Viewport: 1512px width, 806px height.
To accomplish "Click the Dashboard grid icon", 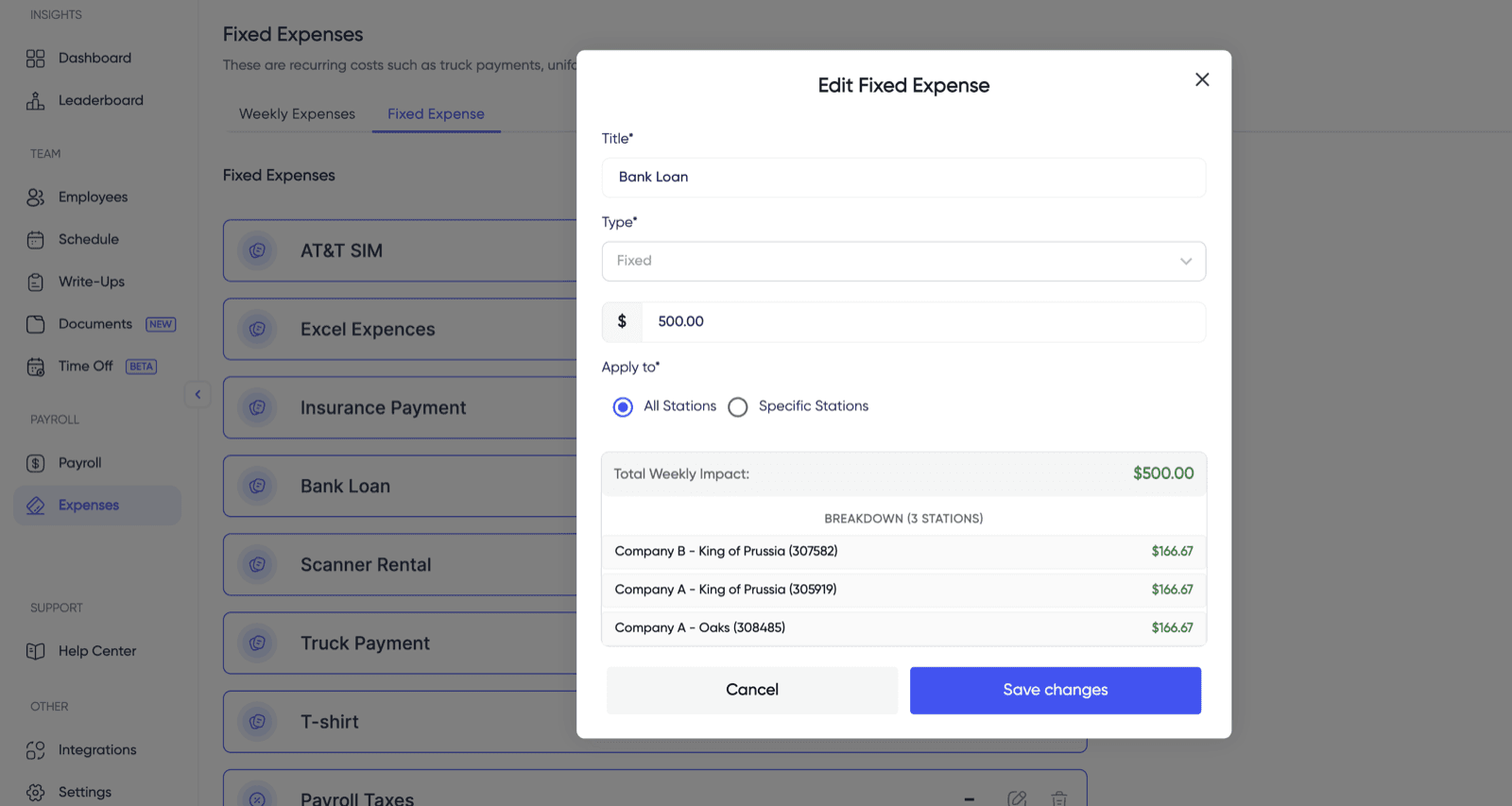I will point(35,59).
